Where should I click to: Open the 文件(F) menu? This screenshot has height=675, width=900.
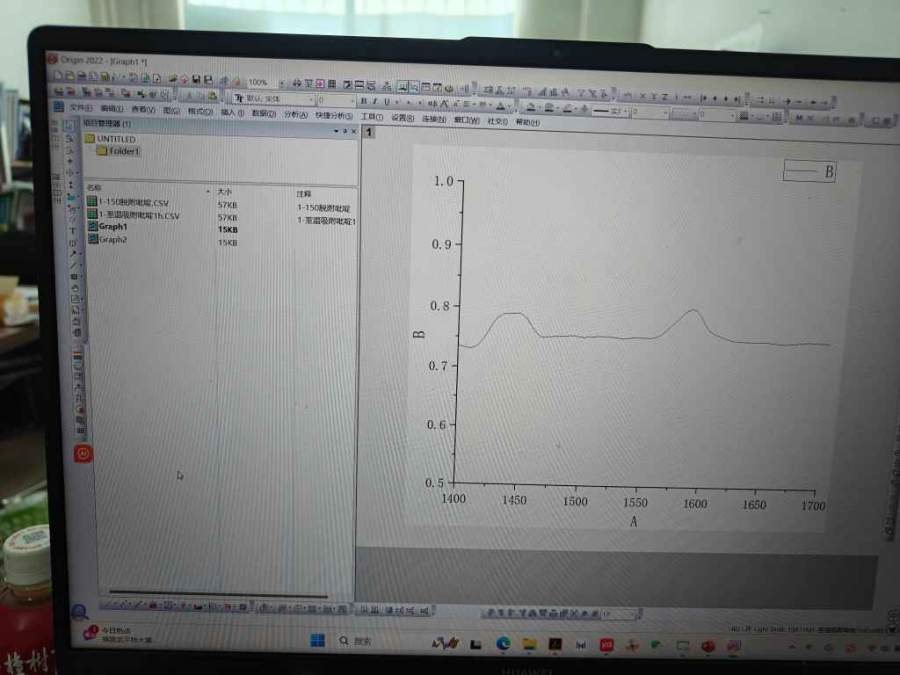coord(81,108)
